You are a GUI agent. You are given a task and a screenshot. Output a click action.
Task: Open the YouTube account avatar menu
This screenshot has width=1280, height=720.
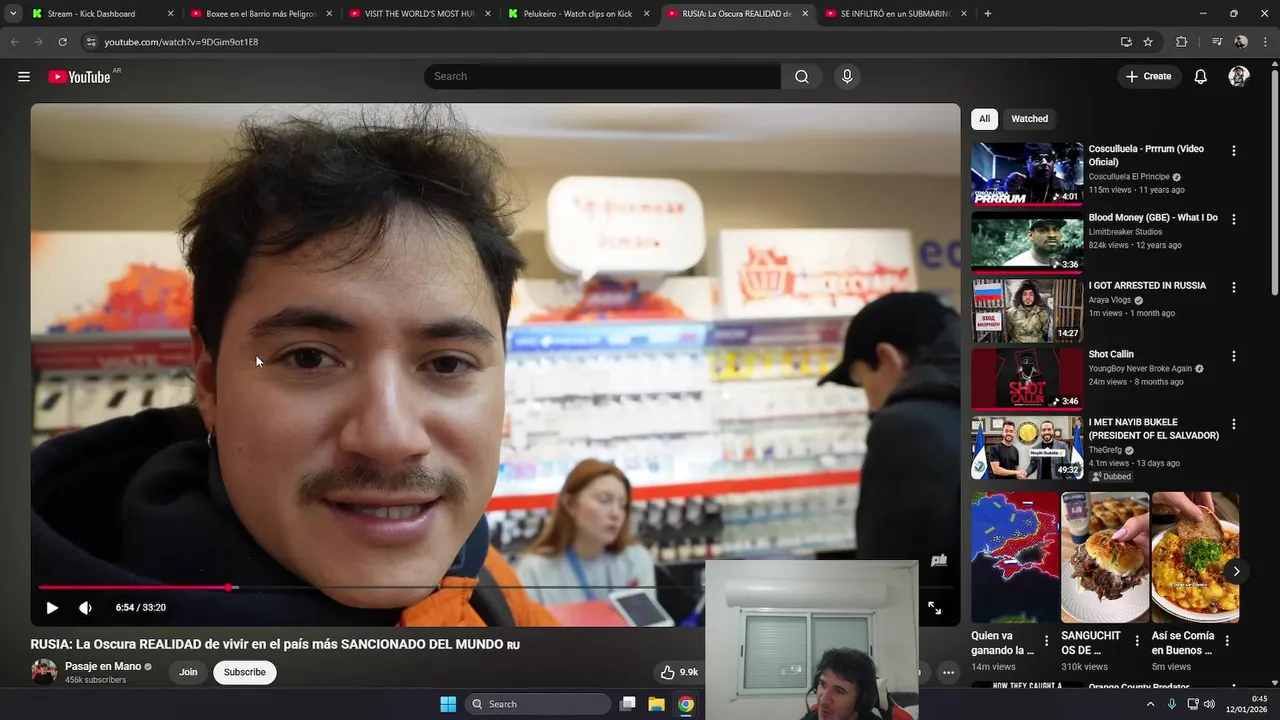coord(1239,77)
